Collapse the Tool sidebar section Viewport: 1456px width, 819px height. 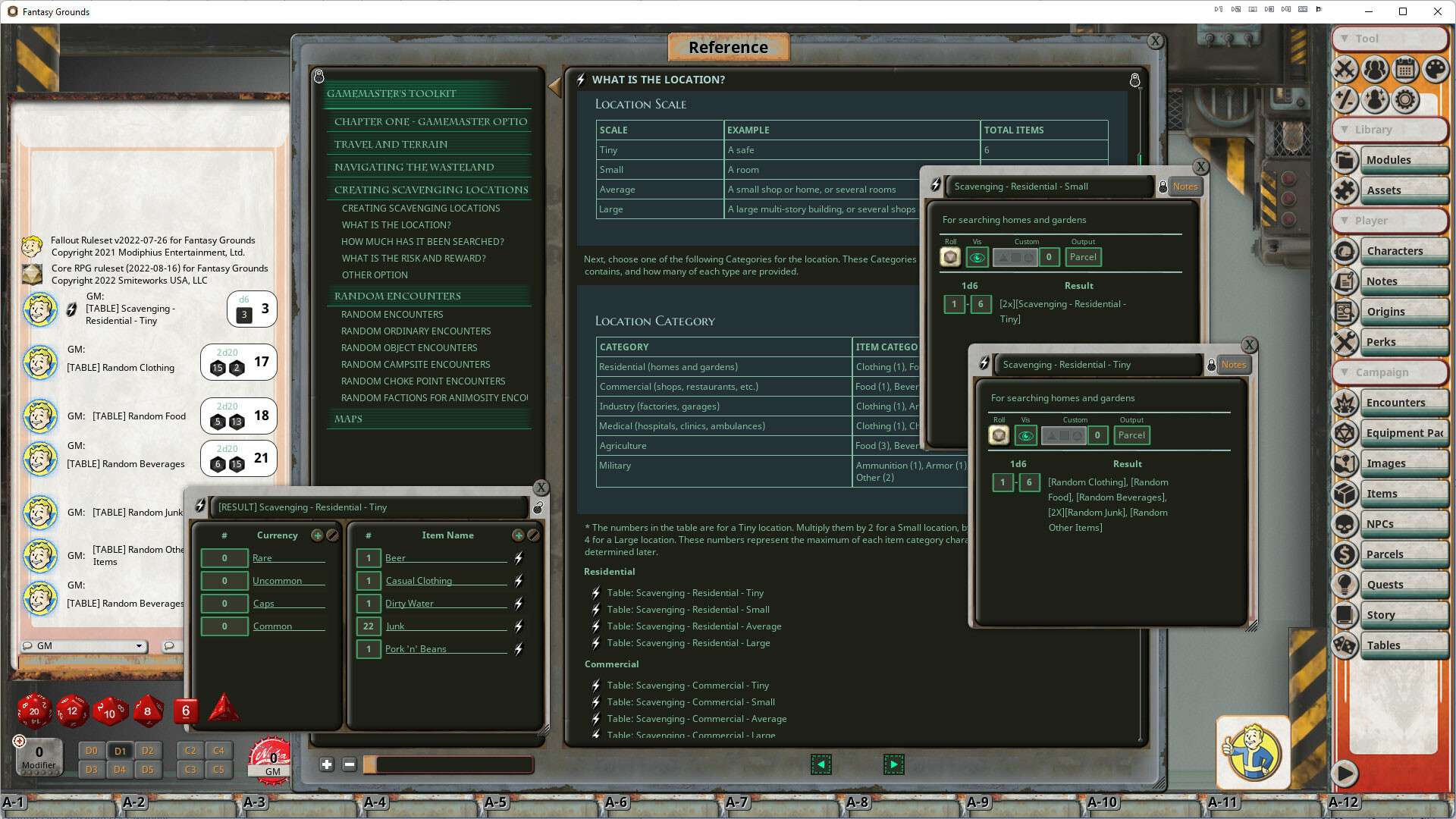(1346, 38)
